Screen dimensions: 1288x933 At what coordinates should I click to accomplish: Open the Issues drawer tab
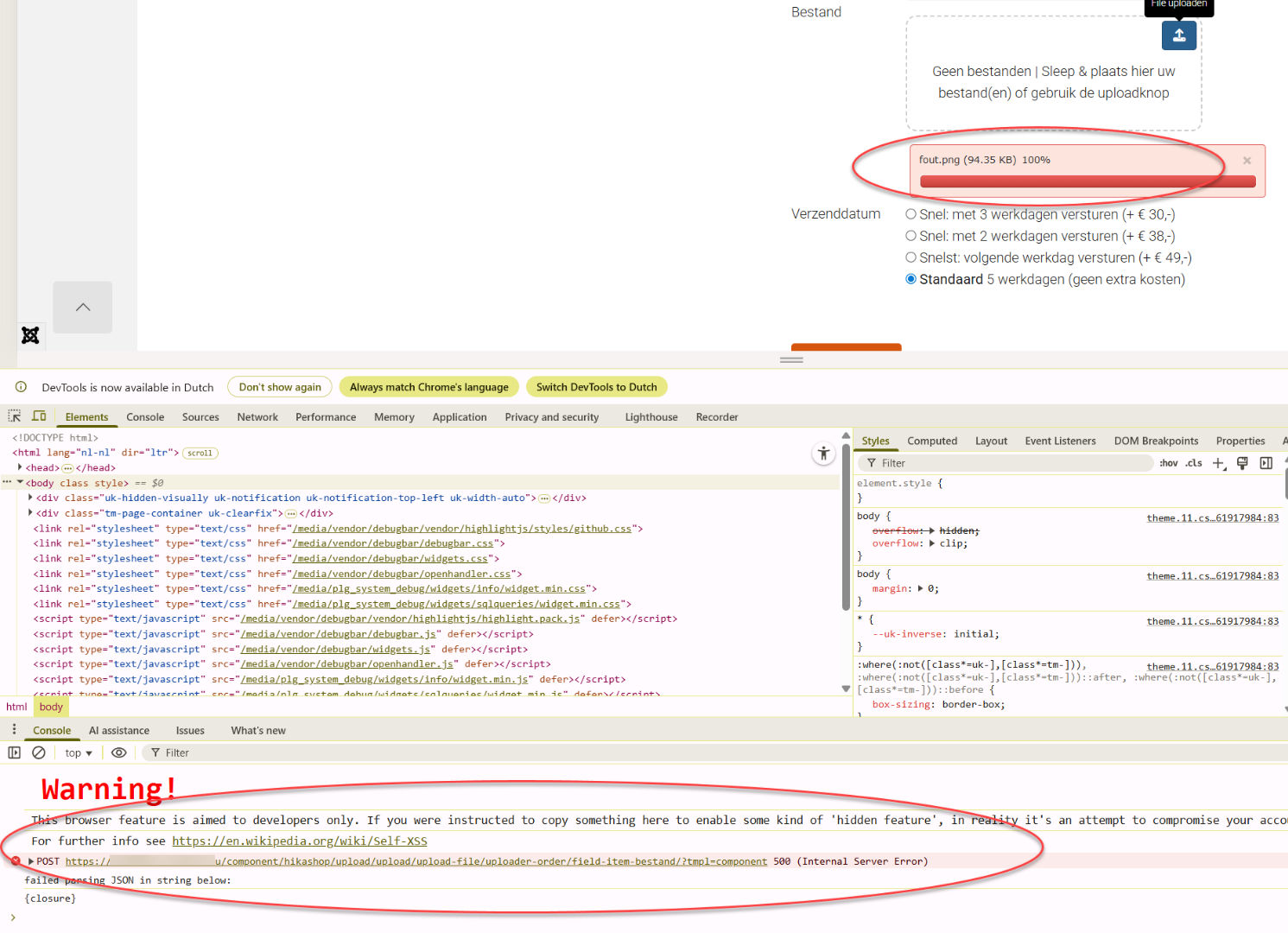point(190,731)
